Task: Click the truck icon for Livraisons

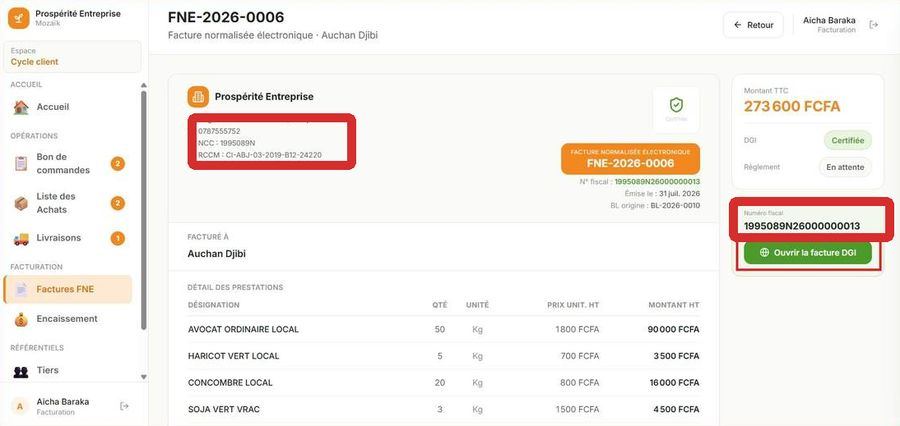Action: [x=21, y=238]
